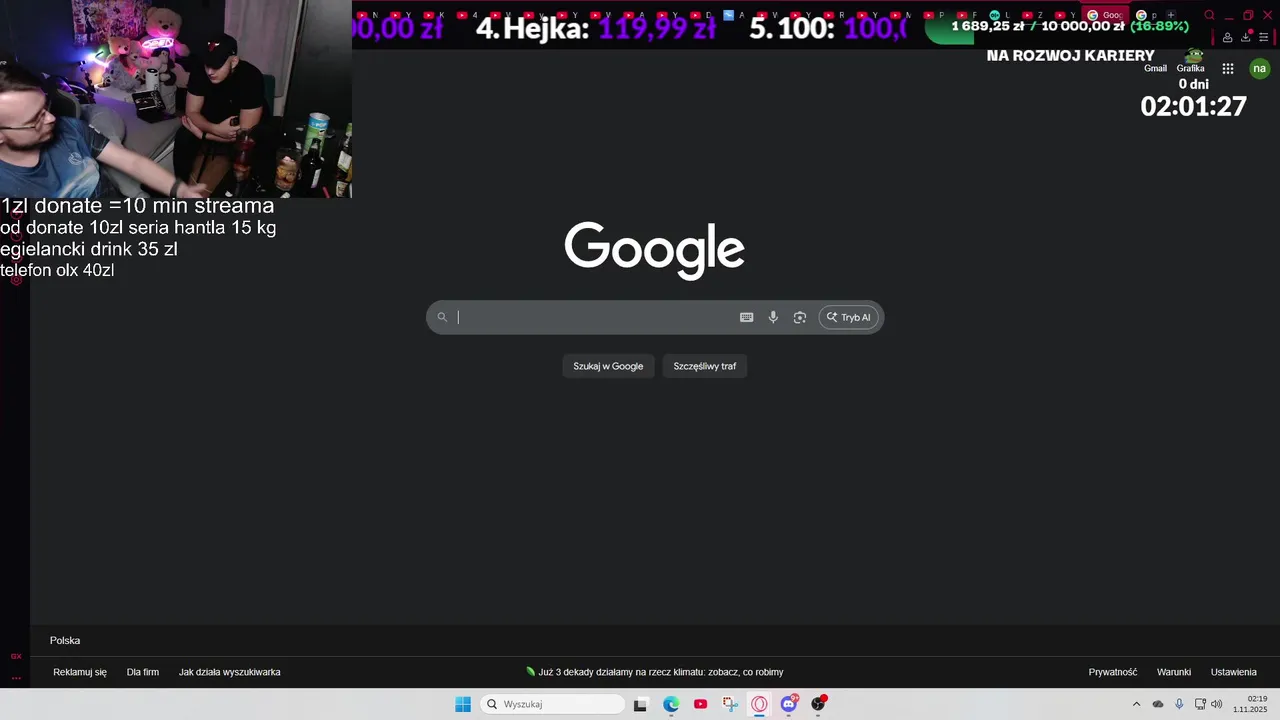The height and width of the screenshot is (720, 1280).
Task: Launch Microsoft Edge from taskbar
Action: coord(671,704)
